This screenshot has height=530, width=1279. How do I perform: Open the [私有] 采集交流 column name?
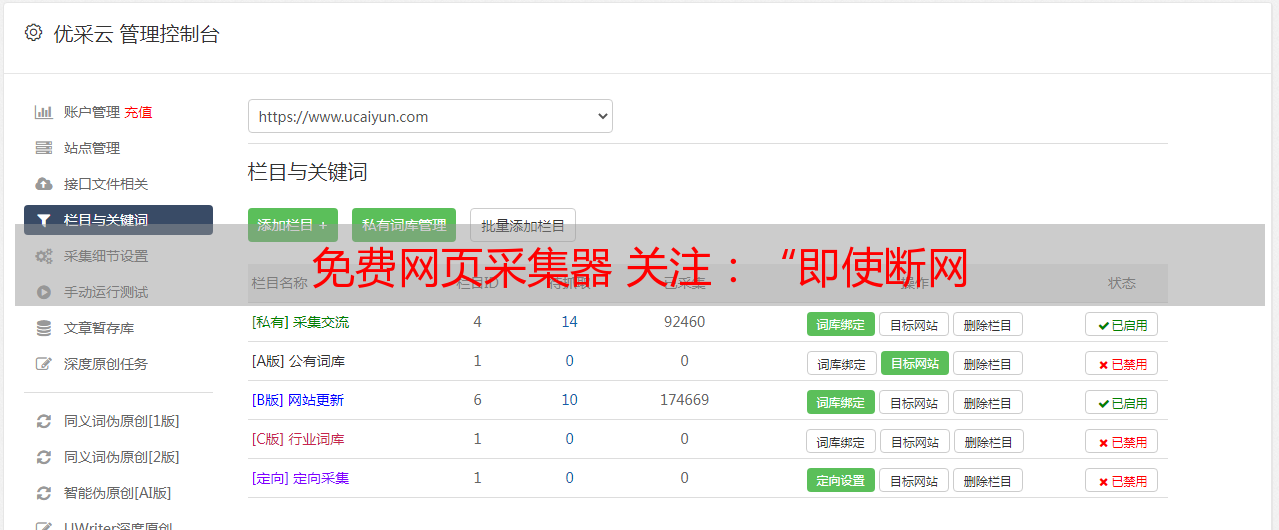pyautogui.click(x=300, y=322)
